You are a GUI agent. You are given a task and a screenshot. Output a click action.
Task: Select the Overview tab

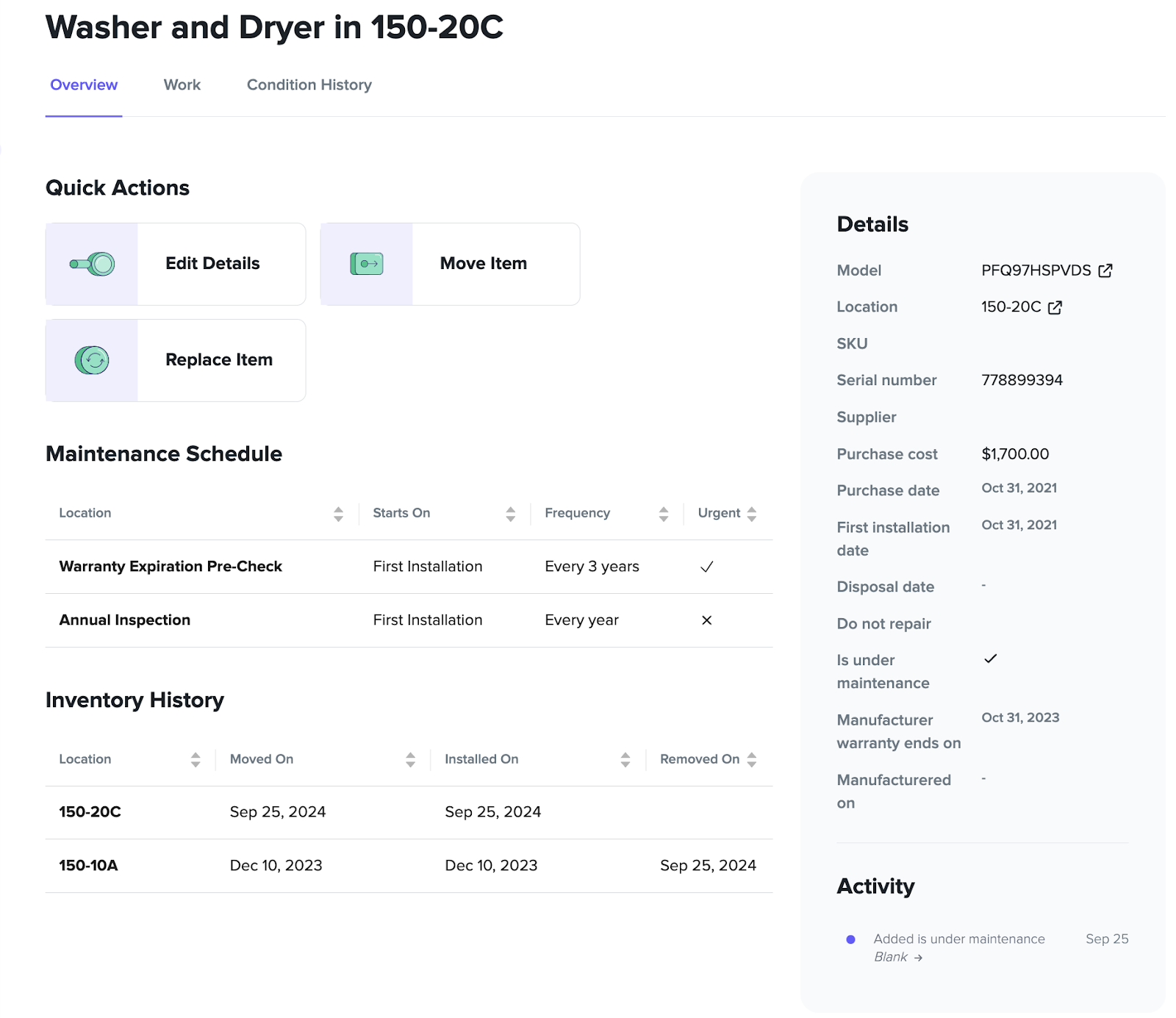click(84, 85)
